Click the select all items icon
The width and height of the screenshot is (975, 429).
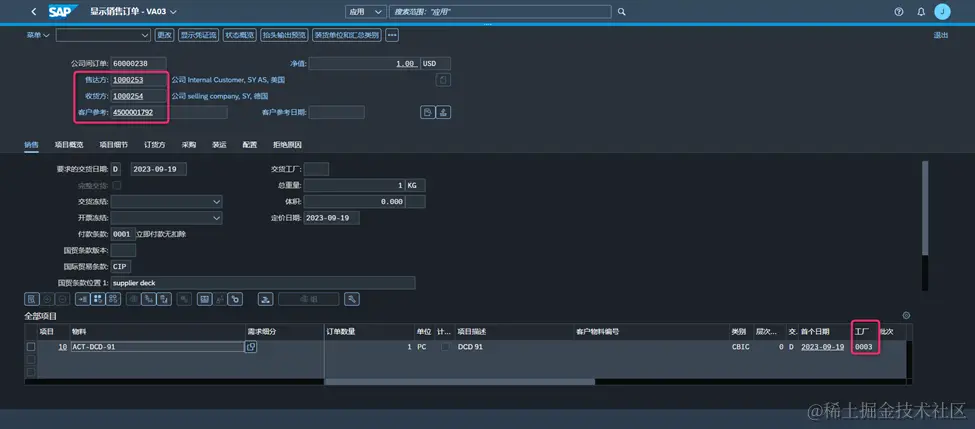(x=98, y=299)
